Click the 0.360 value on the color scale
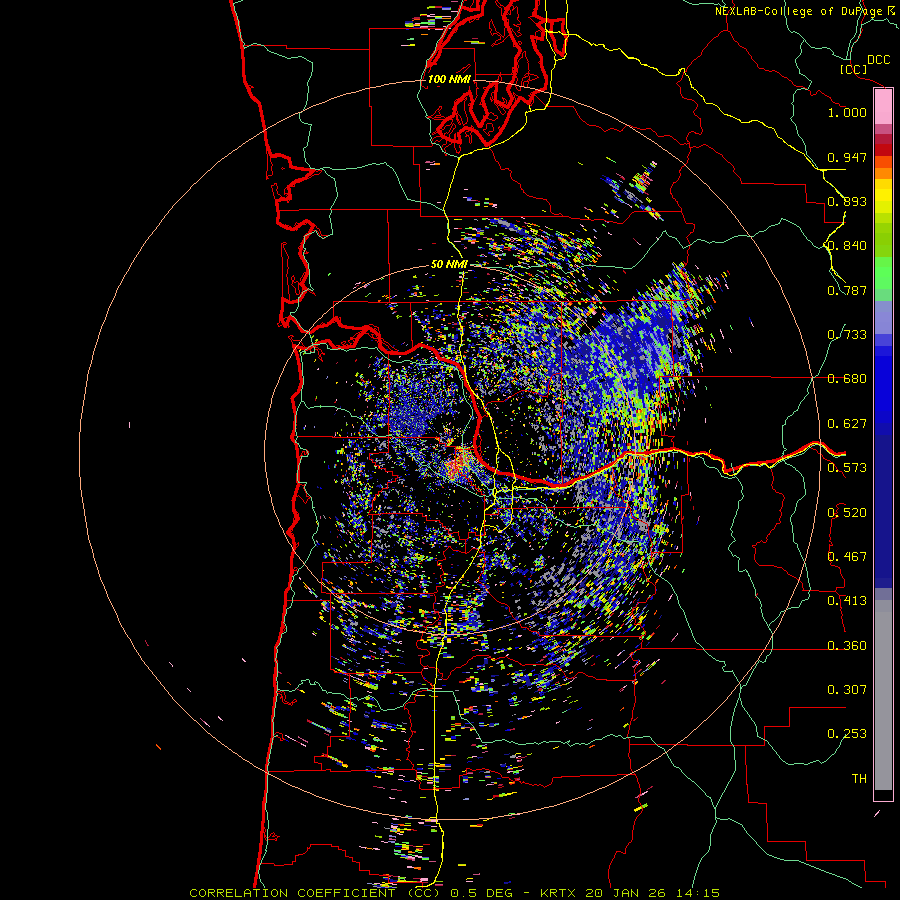This screenshot has height=900, width=900. (847, 646)
